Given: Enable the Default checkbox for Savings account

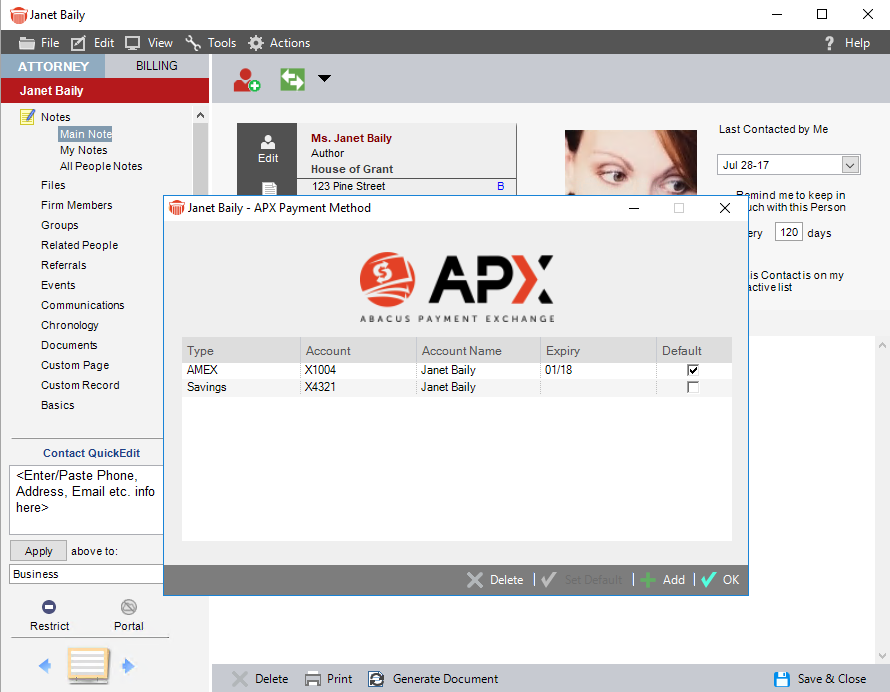Looking at the screenshot, I should (x=693, y=387).
